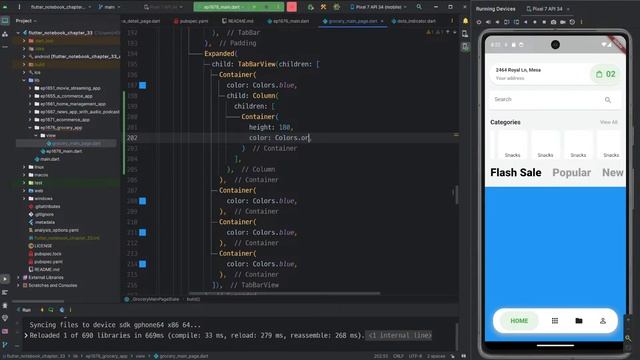Open the grid icon in bottom nav
The height and width of the screenshot is (360, 640).
(555, 321)
